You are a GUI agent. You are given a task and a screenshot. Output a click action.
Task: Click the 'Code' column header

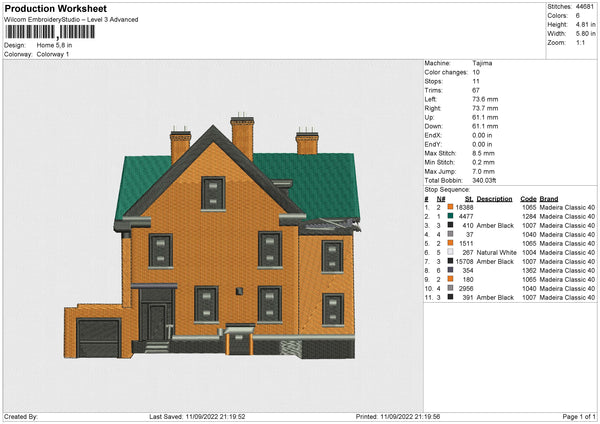528,199
